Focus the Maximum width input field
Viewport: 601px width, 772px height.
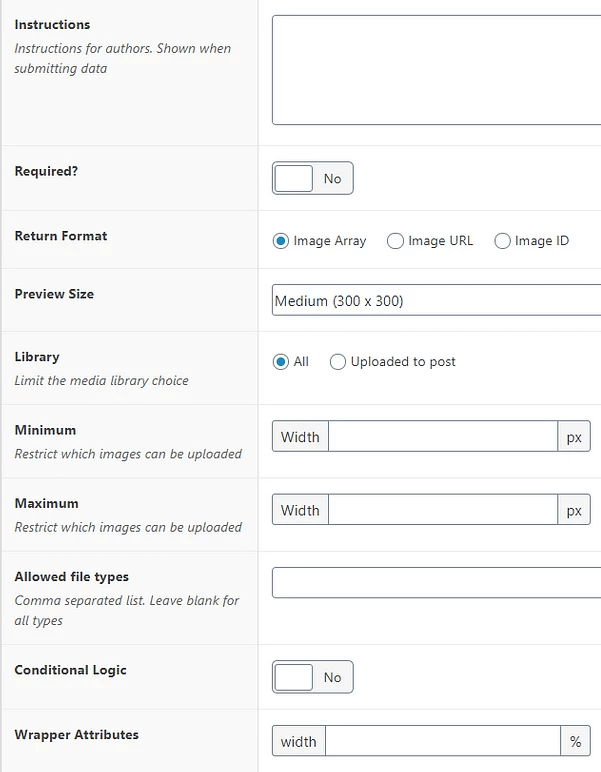coord(442,510)
